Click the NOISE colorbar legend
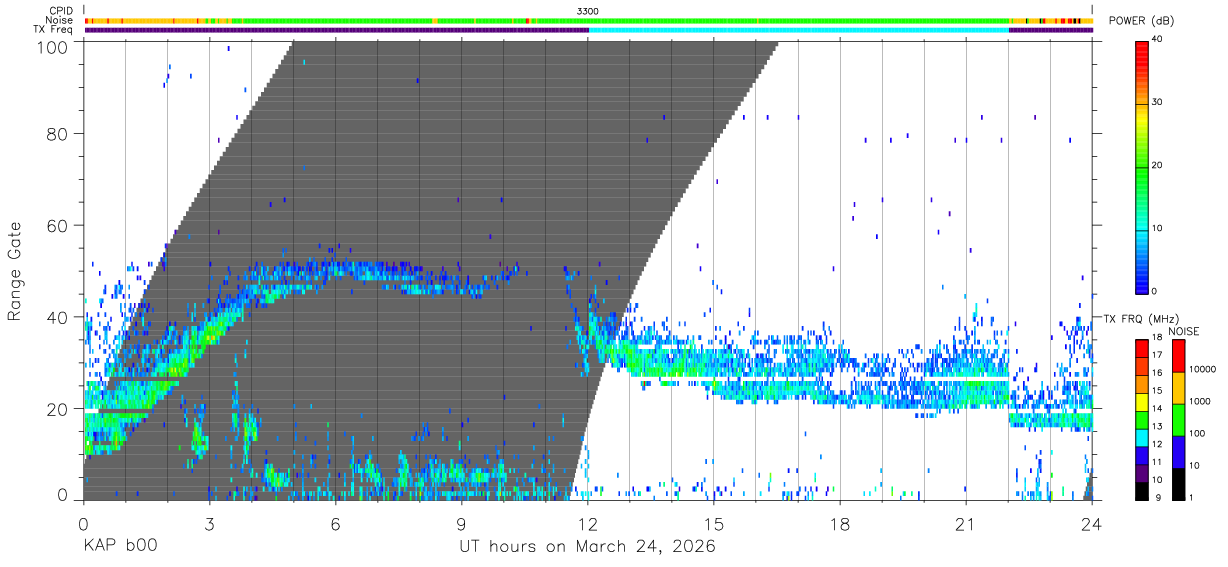 tap(1177, 419)
